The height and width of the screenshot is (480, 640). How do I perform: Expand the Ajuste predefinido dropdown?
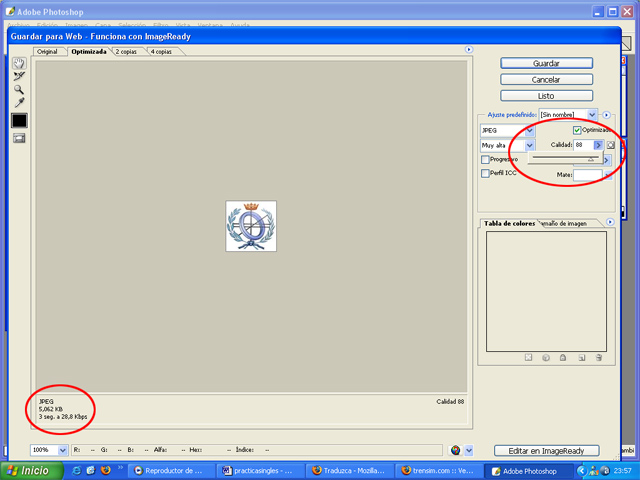point(592,115)
